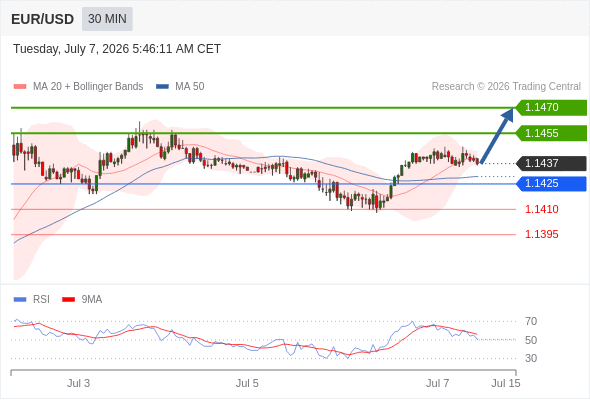
Task: Click the red 1.1395 support label
Action: [542, 234]
